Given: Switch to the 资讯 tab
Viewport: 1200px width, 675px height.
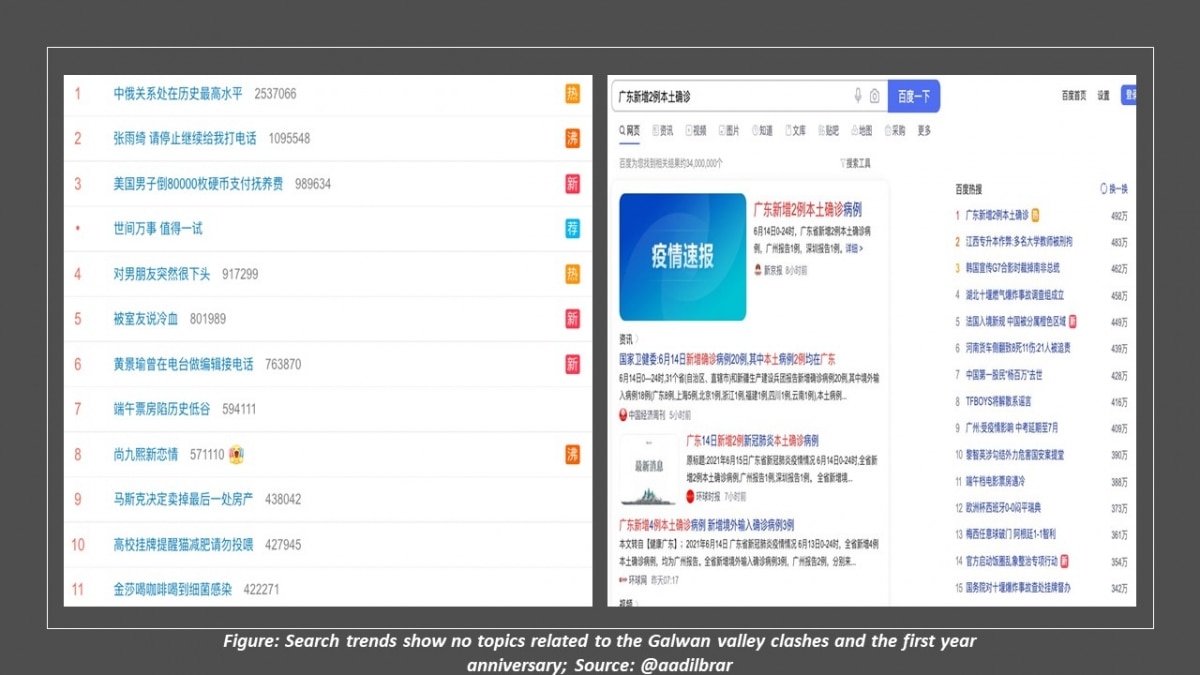Looking at the screenshot, I should [x=662, y=131].
